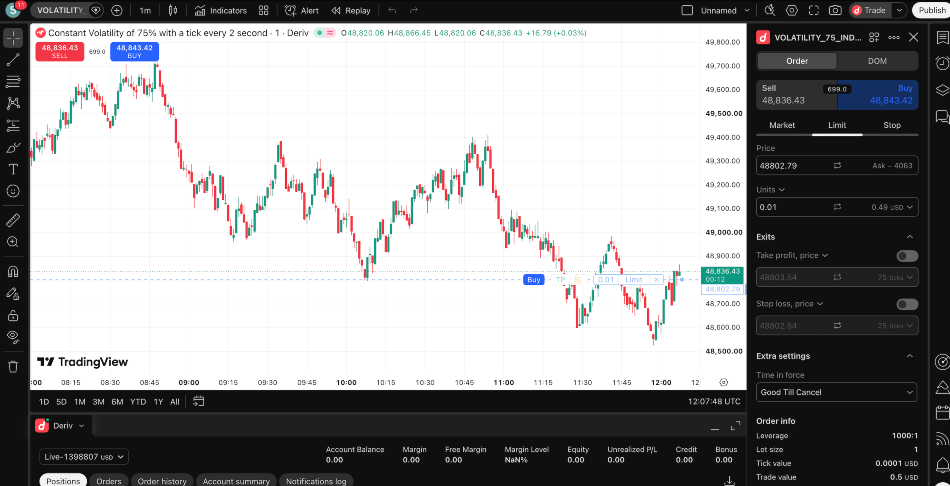Open the Fibonacci retracement tools

coord(13,82)
